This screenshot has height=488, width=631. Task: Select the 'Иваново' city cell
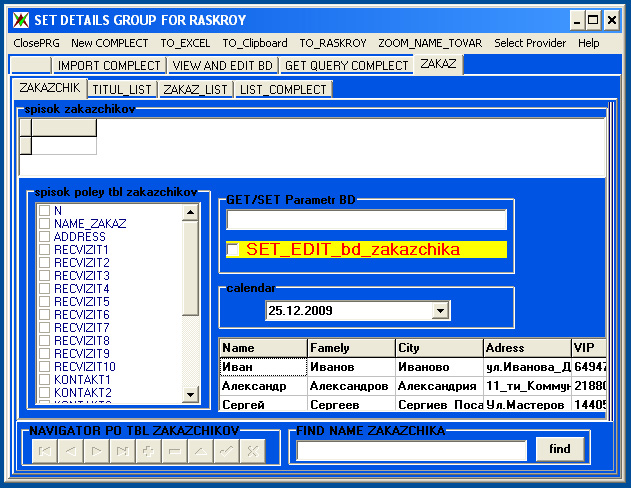[439, 367]
